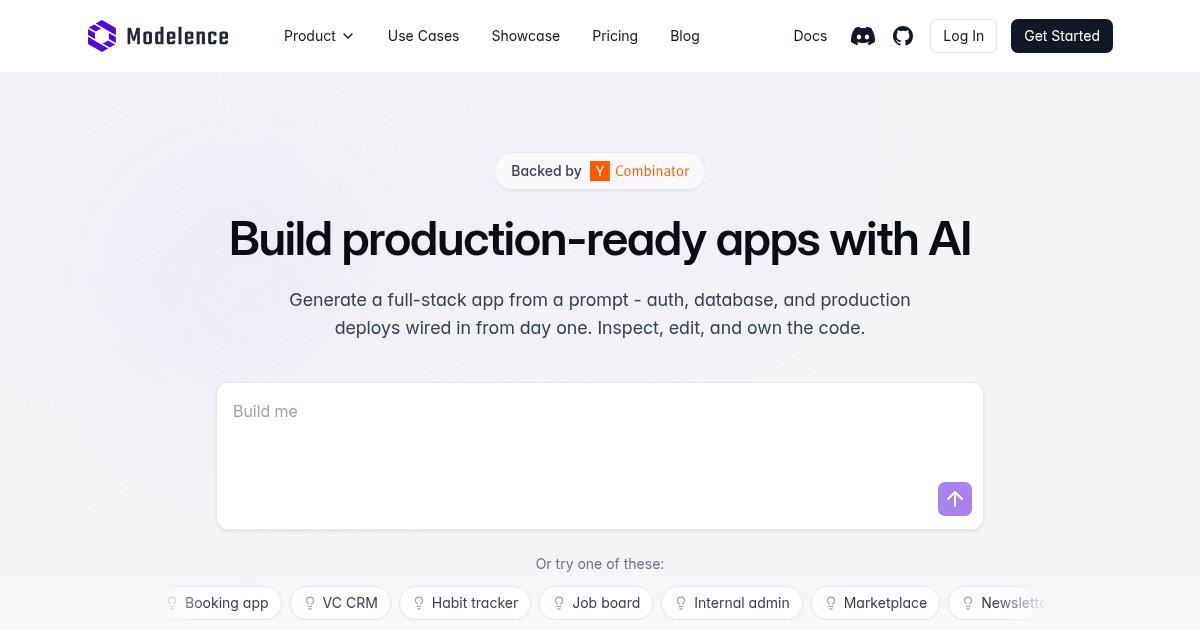Open the GitHub icon link
Screen dimensions: 1200x630
pyautogui.click(x=903, y=36)
